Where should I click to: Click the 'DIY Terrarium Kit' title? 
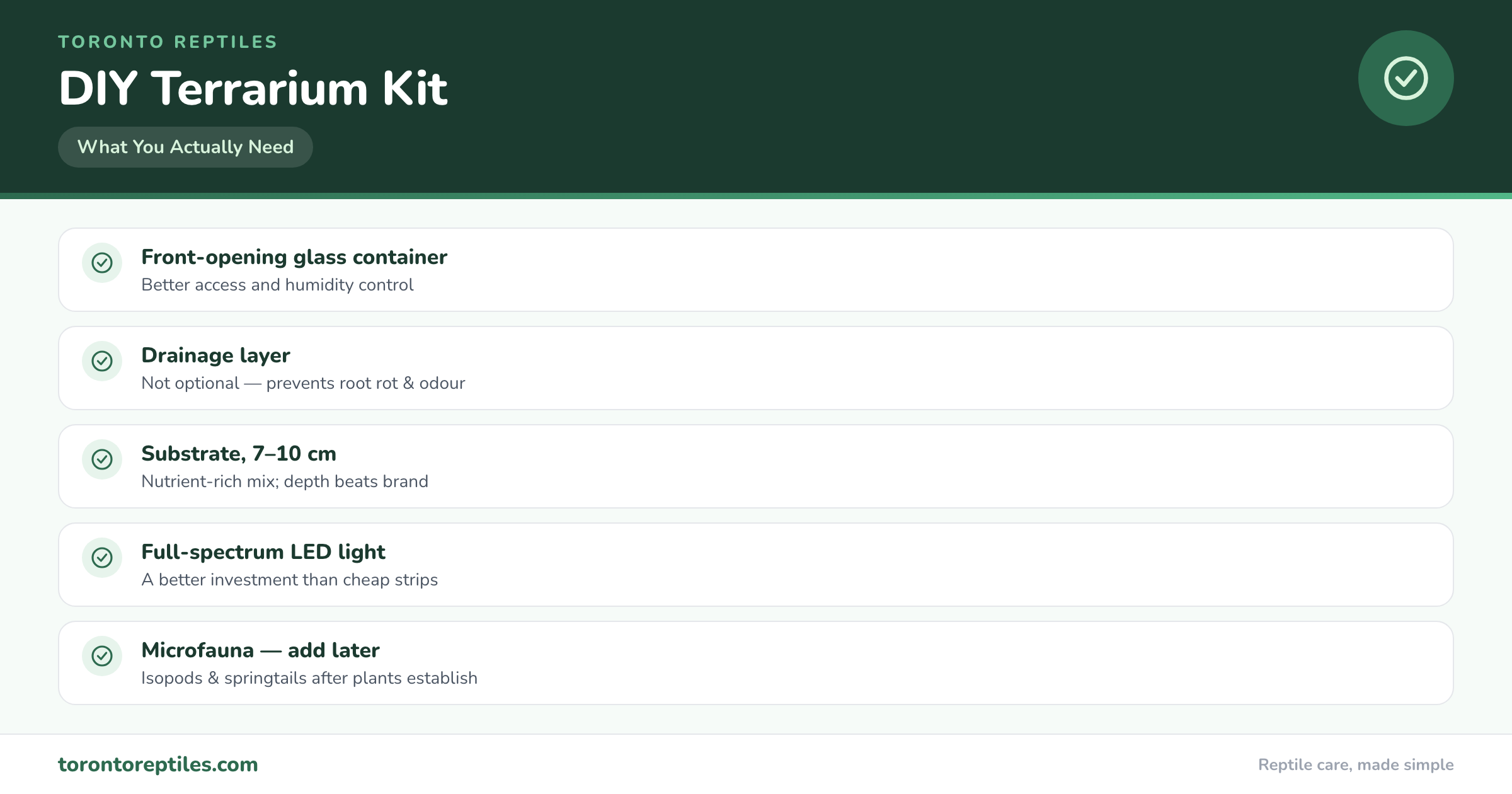click(x=253, y=88)
